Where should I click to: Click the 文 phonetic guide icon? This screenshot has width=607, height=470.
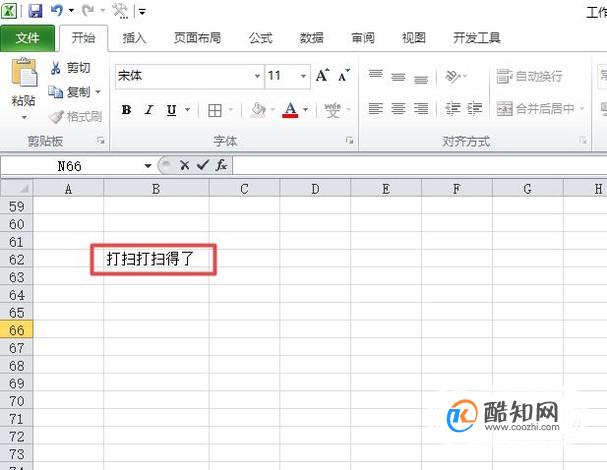point(333,110)
